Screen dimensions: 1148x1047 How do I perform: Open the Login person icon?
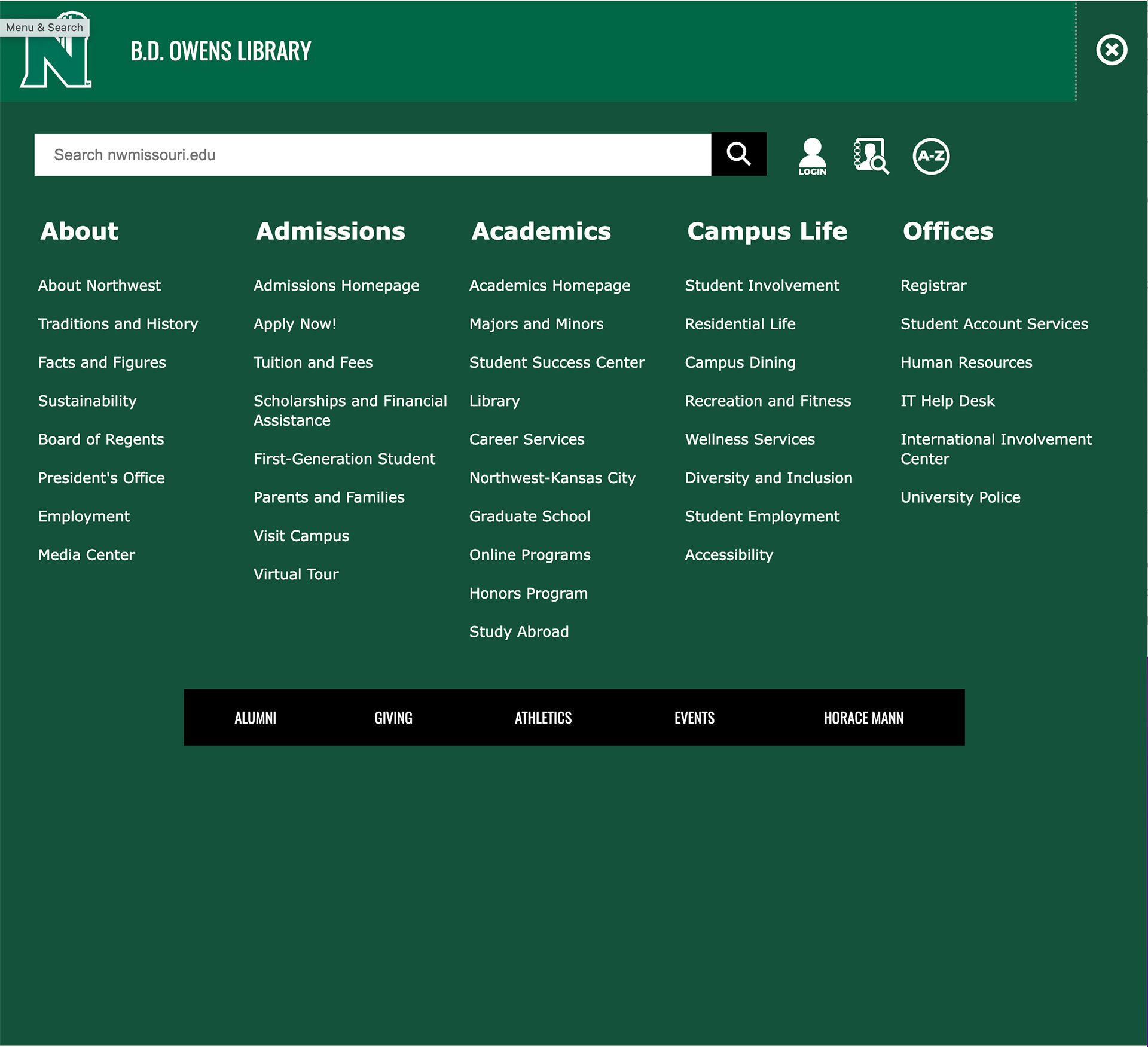coord(812,156)
